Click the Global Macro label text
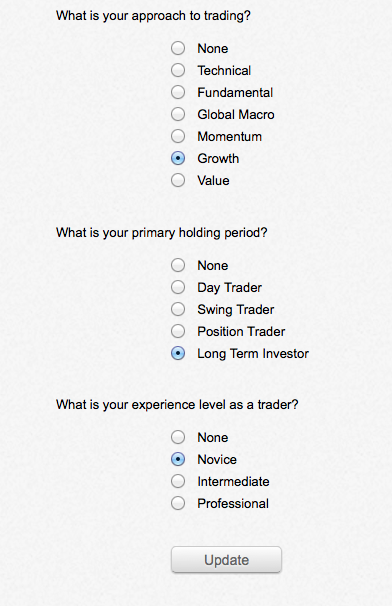Screen dimensions: 392x606 click(x=236, y=114)
